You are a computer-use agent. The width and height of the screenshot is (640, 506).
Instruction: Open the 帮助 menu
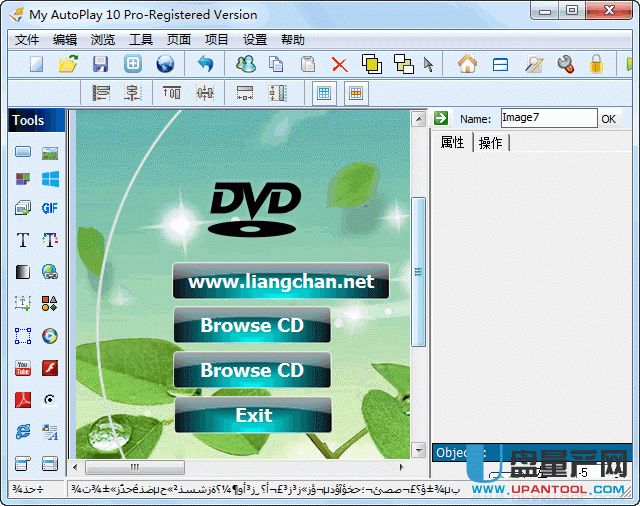pos(293,40)
